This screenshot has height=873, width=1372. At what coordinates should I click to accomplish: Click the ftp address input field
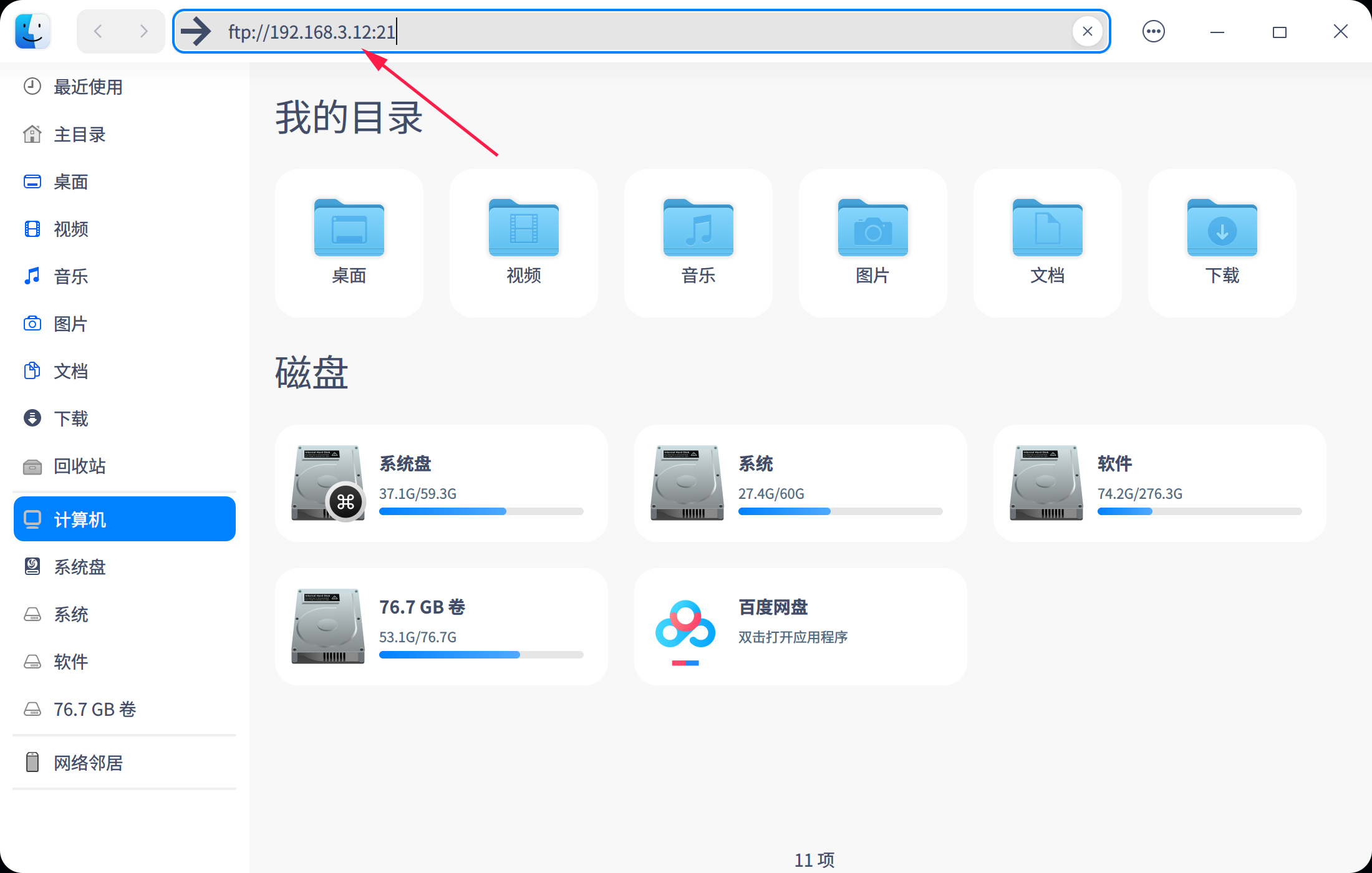point(624,31)
